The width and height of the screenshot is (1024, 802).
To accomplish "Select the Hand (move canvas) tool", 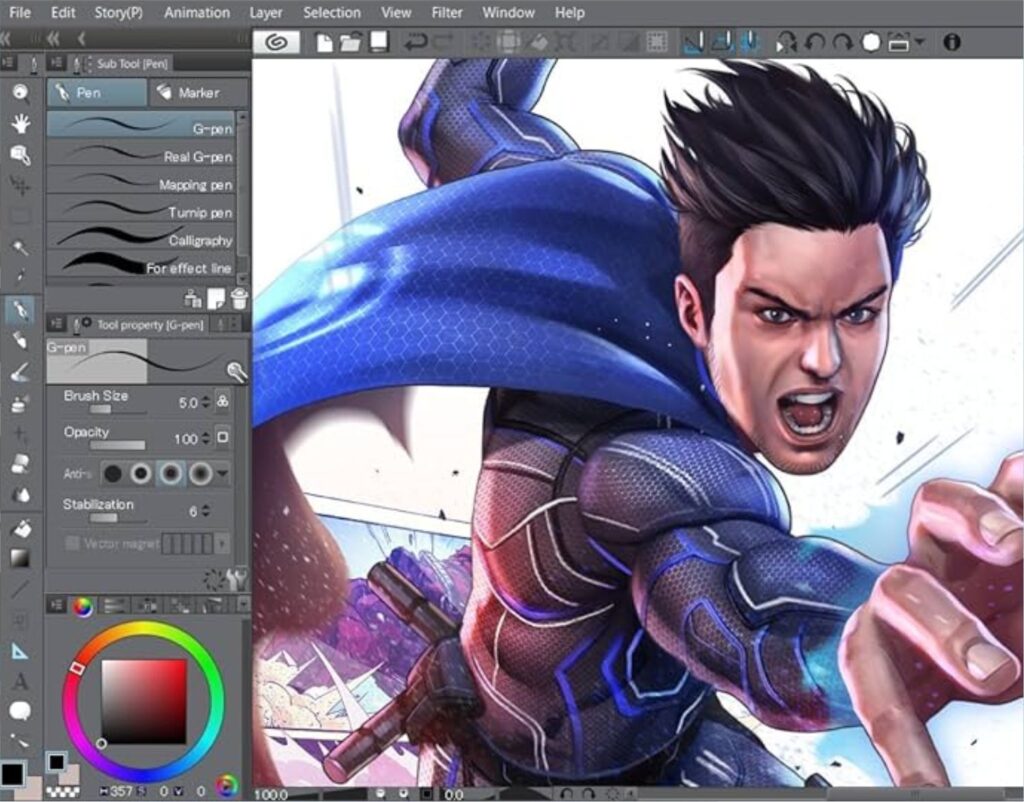I will [20, 123].
